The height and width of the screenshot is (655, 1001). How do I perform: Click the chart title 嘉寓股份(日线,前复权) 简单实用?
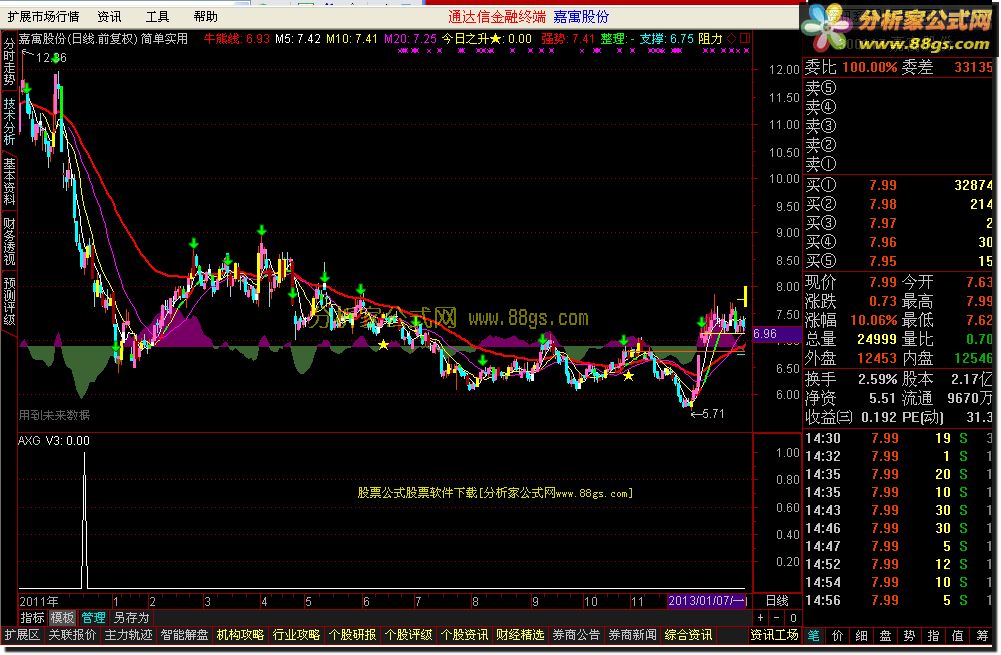point(103,38)
